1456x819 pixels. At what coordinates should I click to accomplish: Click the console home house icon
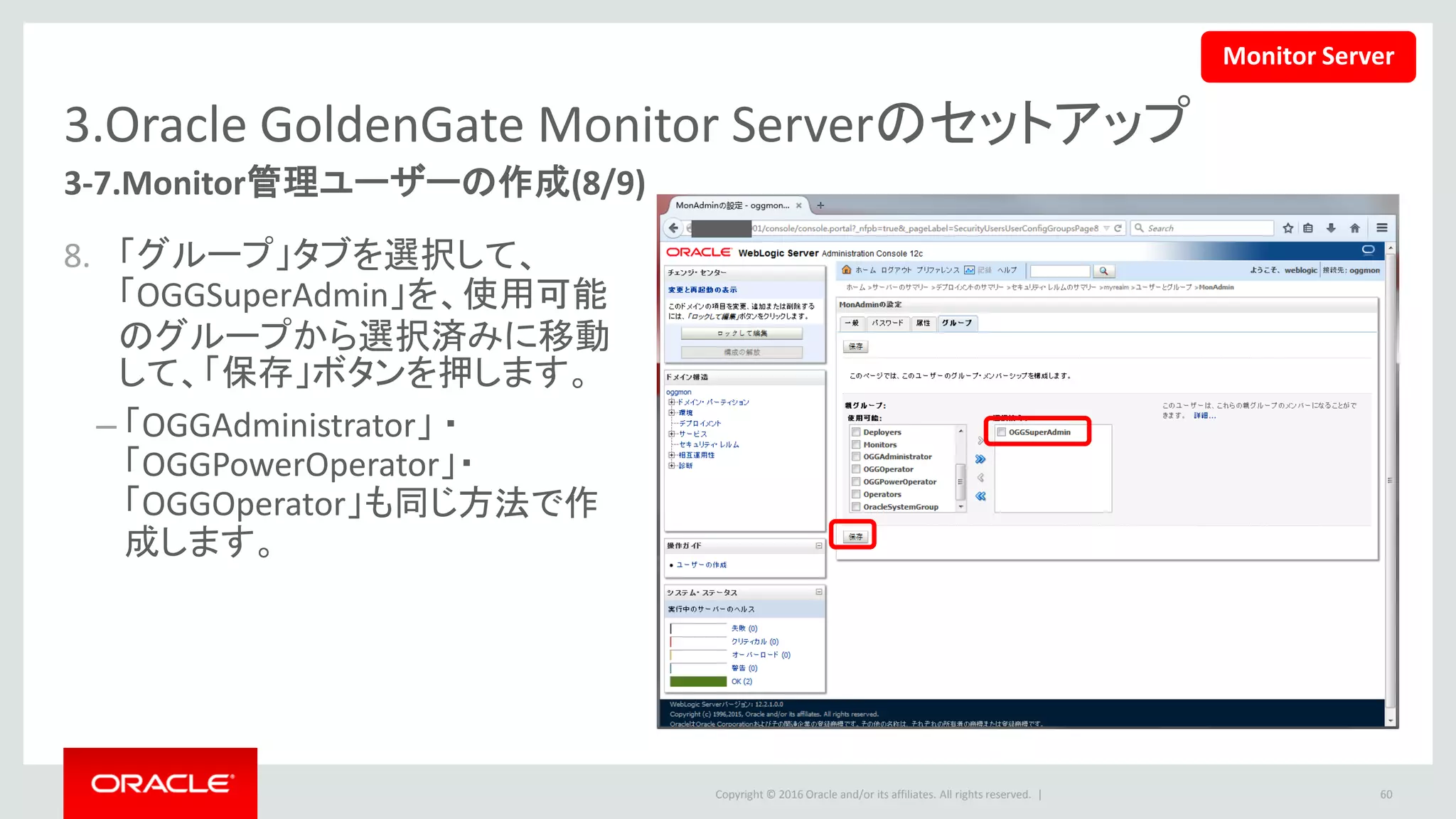tap(846, 270)
